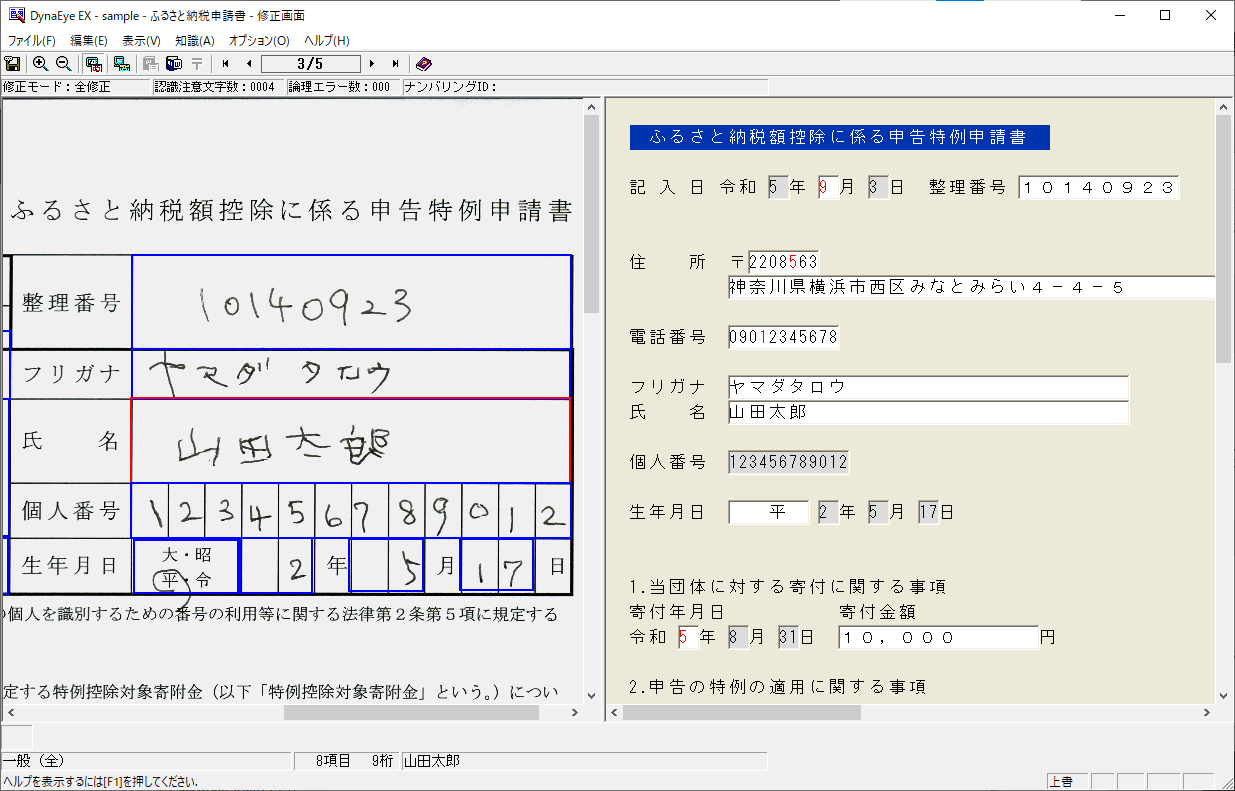Click the 記入日 month field showing 9

click(x=828, y=187)
